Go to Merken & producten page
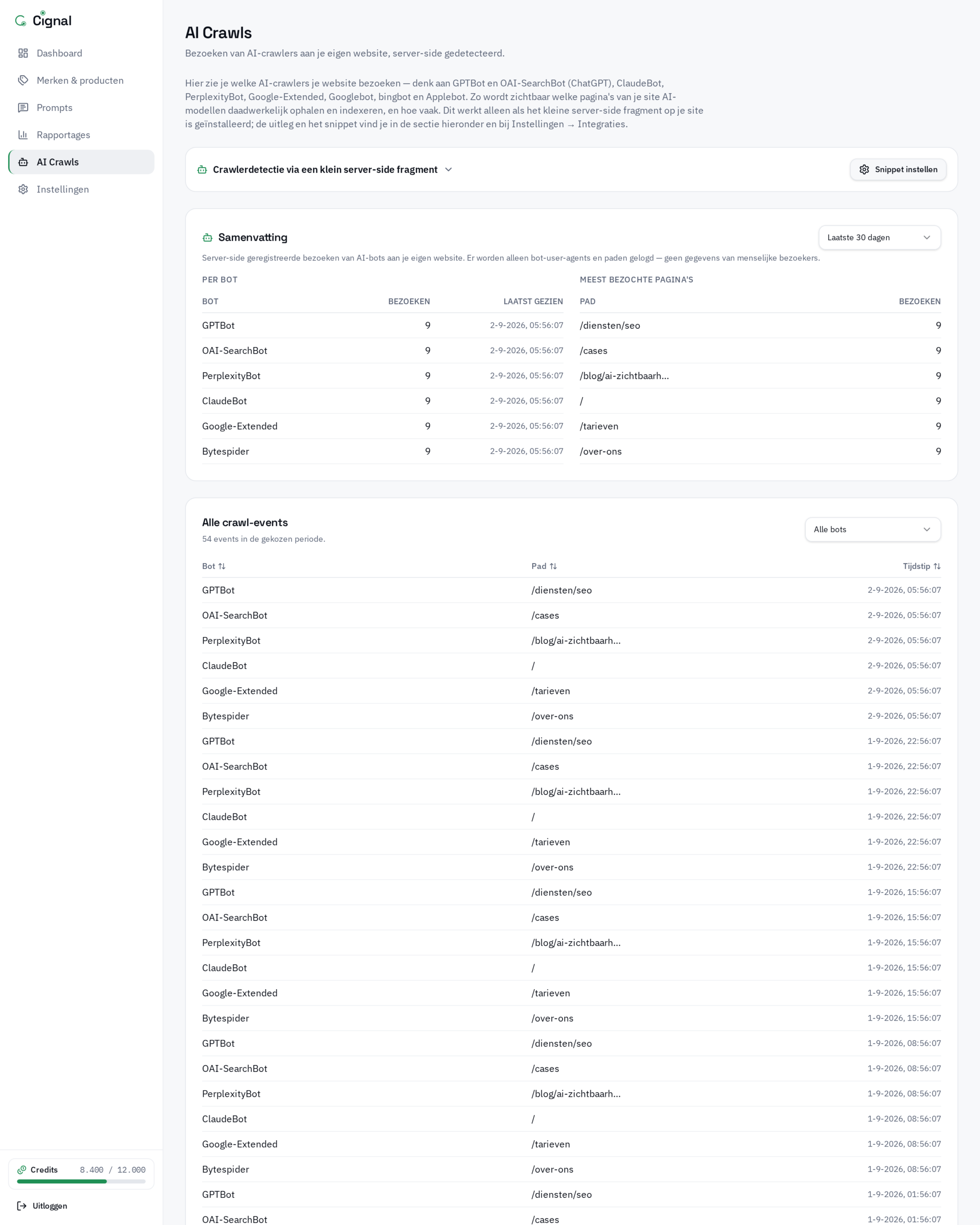Image resolution: width=980 pixels, height=1225 pixels. (x=81, y=81)
